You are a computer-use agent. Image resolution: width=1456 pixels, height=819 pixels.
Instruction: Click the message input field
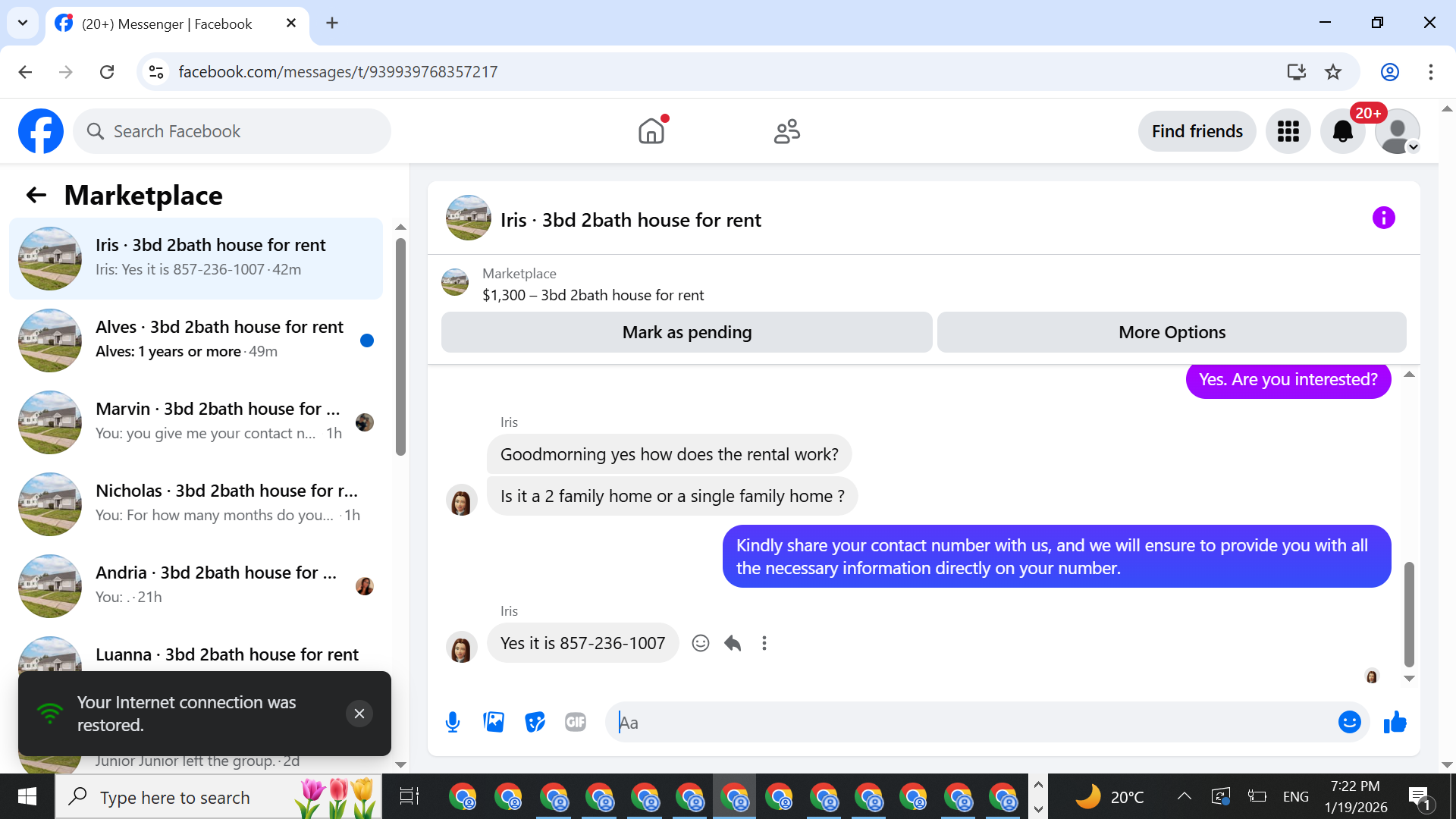[x=971, y=722]
